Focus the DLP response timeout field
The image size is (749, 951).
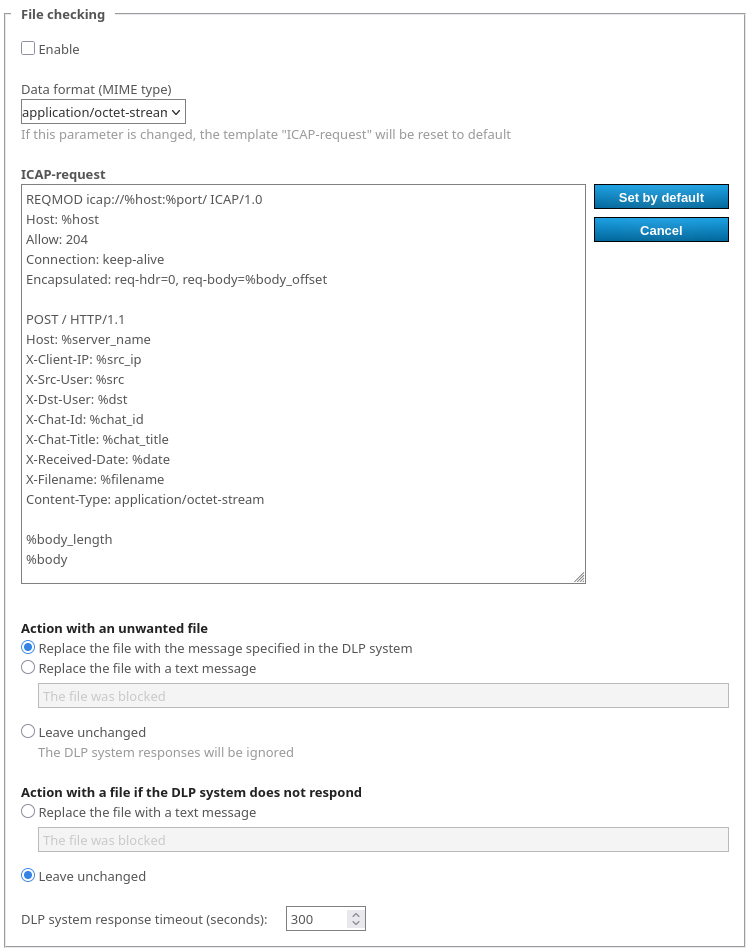tap(316, 919)
